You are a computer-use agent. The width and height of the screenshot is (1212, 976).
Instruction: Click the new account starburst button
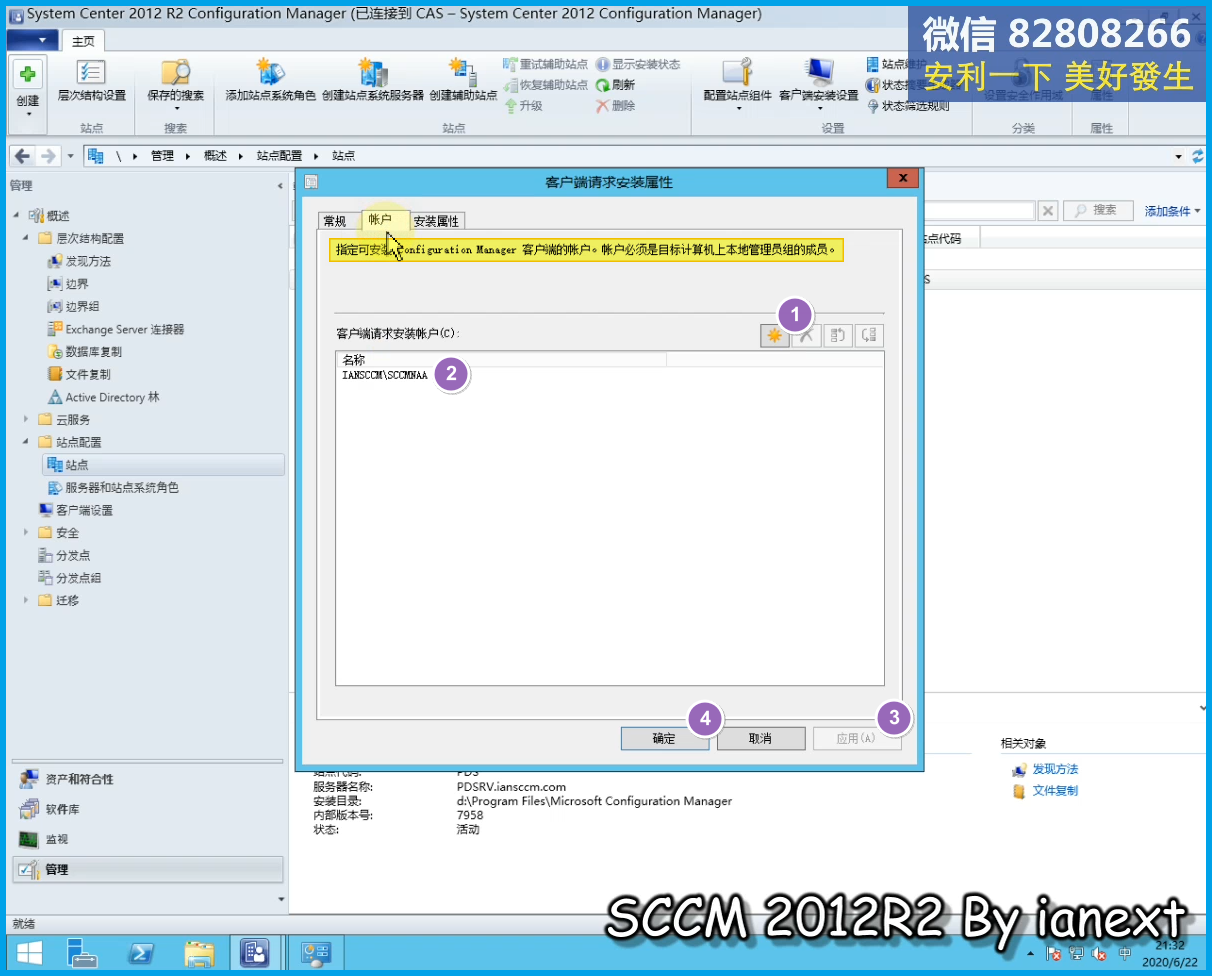774,336
